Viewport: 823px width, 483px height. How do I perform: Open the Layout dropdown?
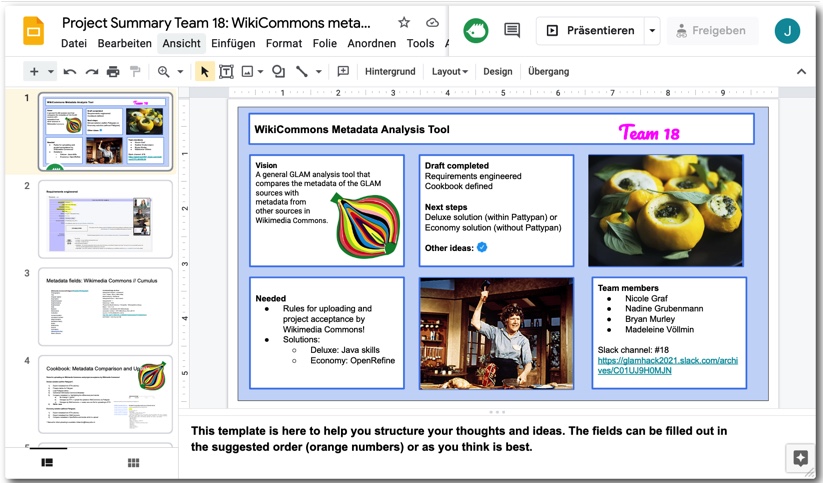point(449,72)
